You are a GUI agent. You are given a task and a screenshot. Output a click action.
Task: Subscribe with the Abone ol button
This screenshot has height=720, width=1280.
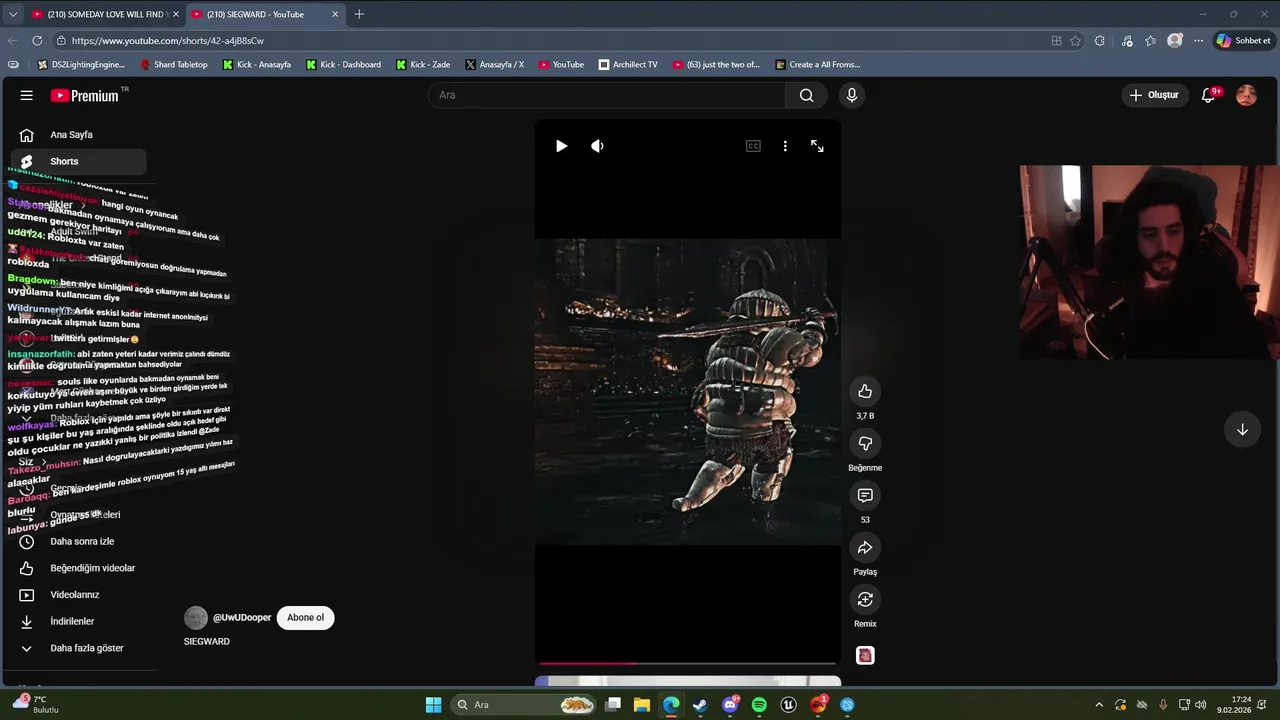(305, 618)
